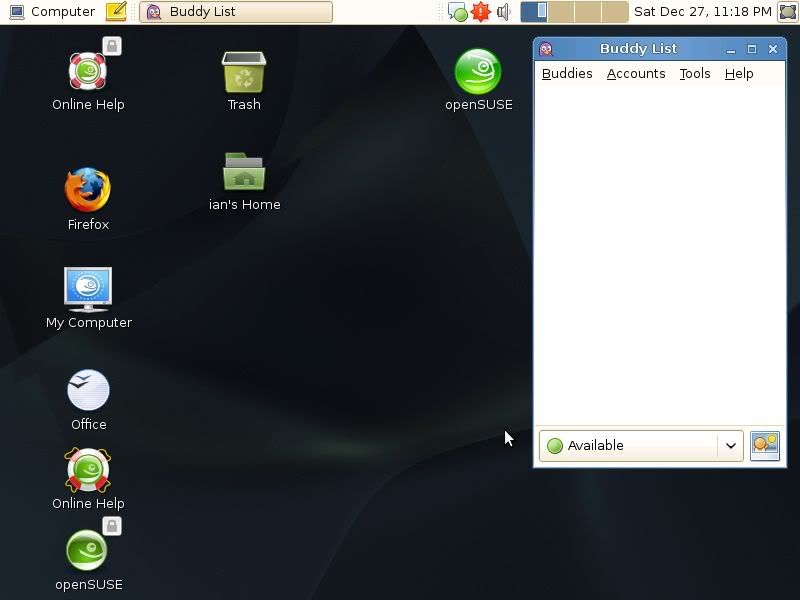
Task: Click the "Firefox" icon label
Action: (x=88, y=224)
